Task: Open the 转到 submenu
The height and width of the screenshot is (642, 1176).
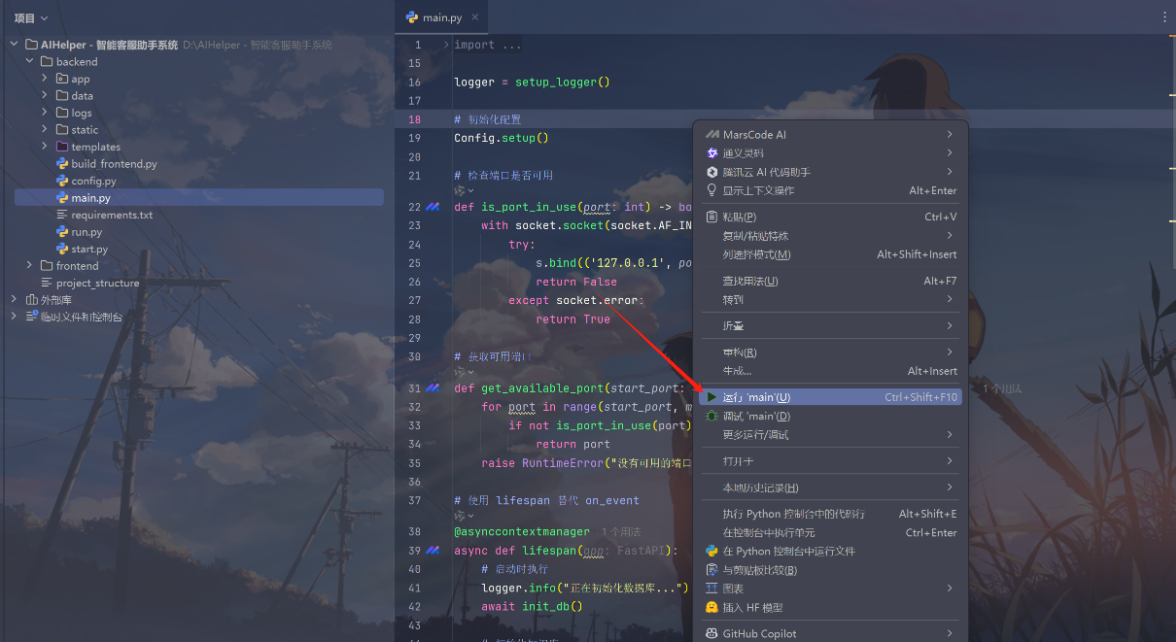Action: 831,299
